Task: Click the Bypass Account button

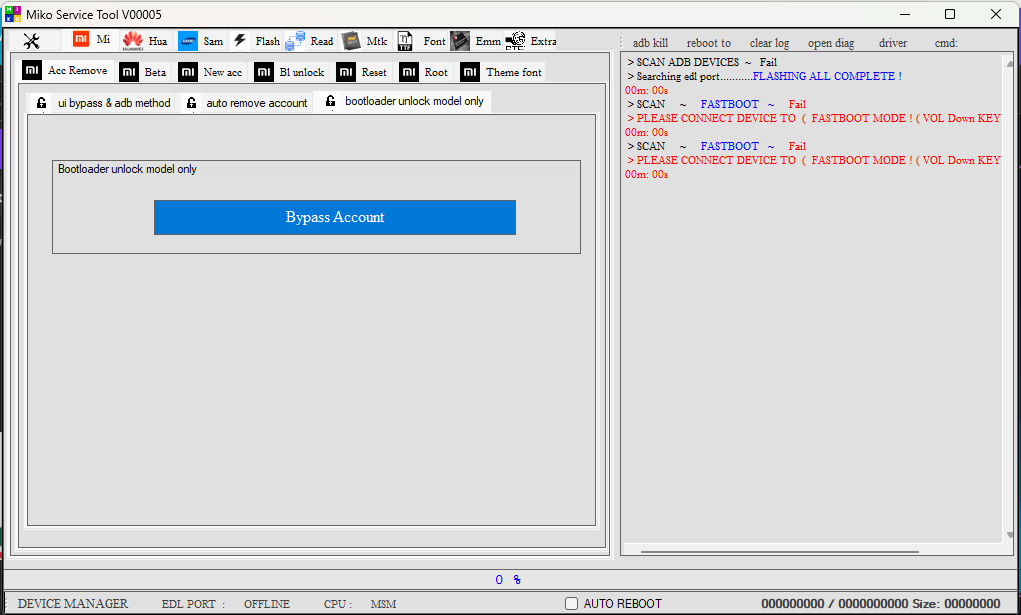Action: (334, 217)
